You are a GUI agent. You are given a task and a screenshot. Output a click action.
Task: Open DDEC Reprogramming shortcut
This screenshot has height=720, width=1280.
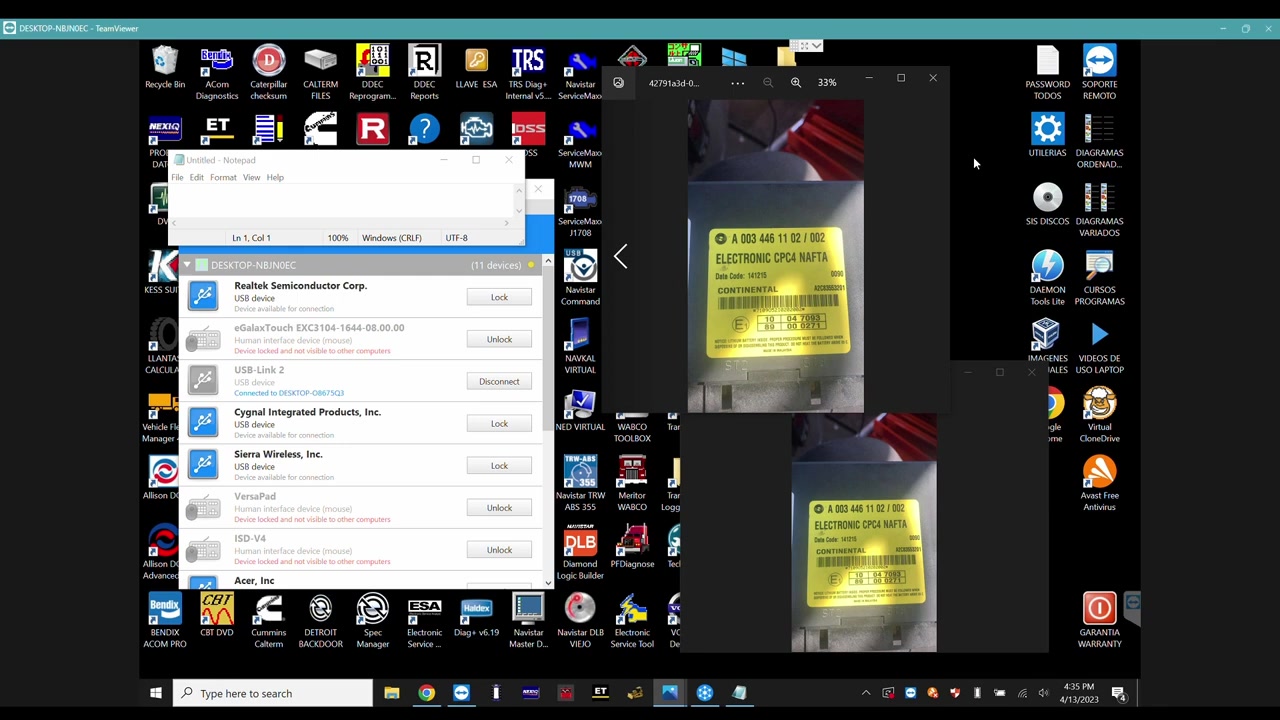pyautogui.click(x=372, y=73)
